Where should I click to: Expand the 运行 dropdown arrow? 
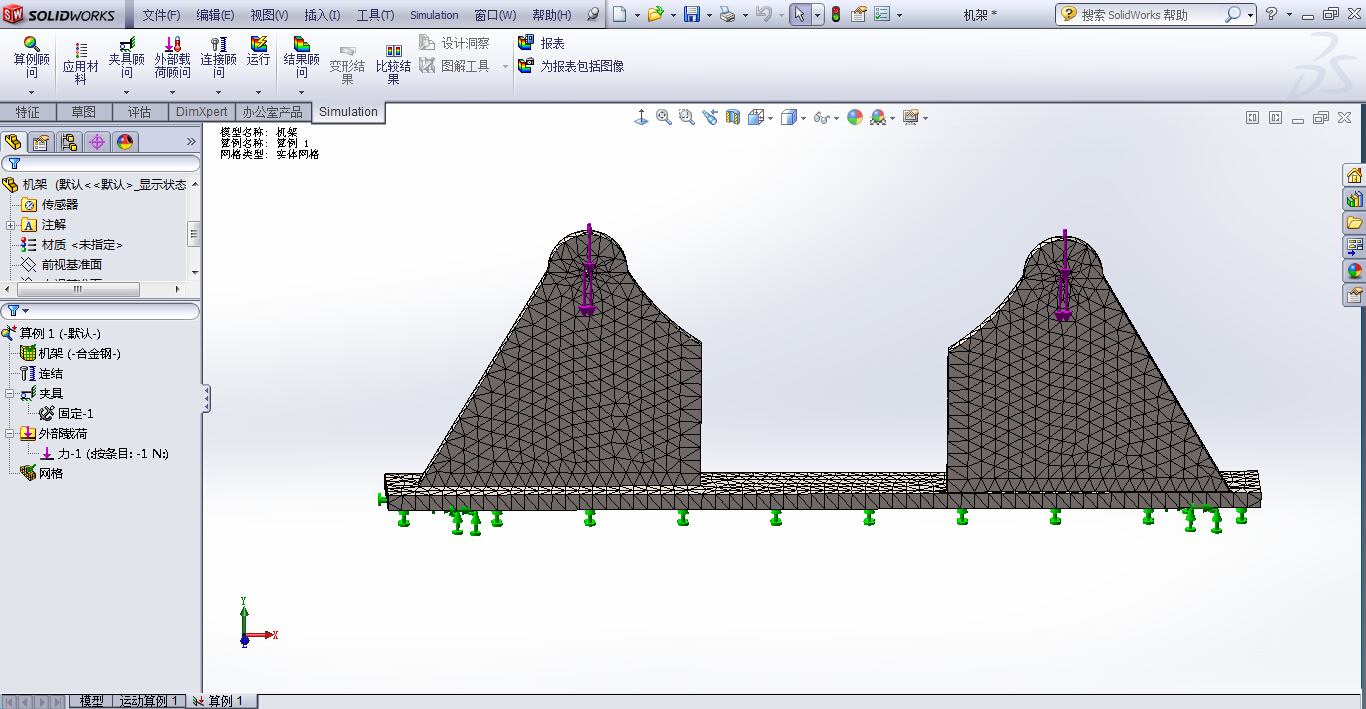click(259, 92)
